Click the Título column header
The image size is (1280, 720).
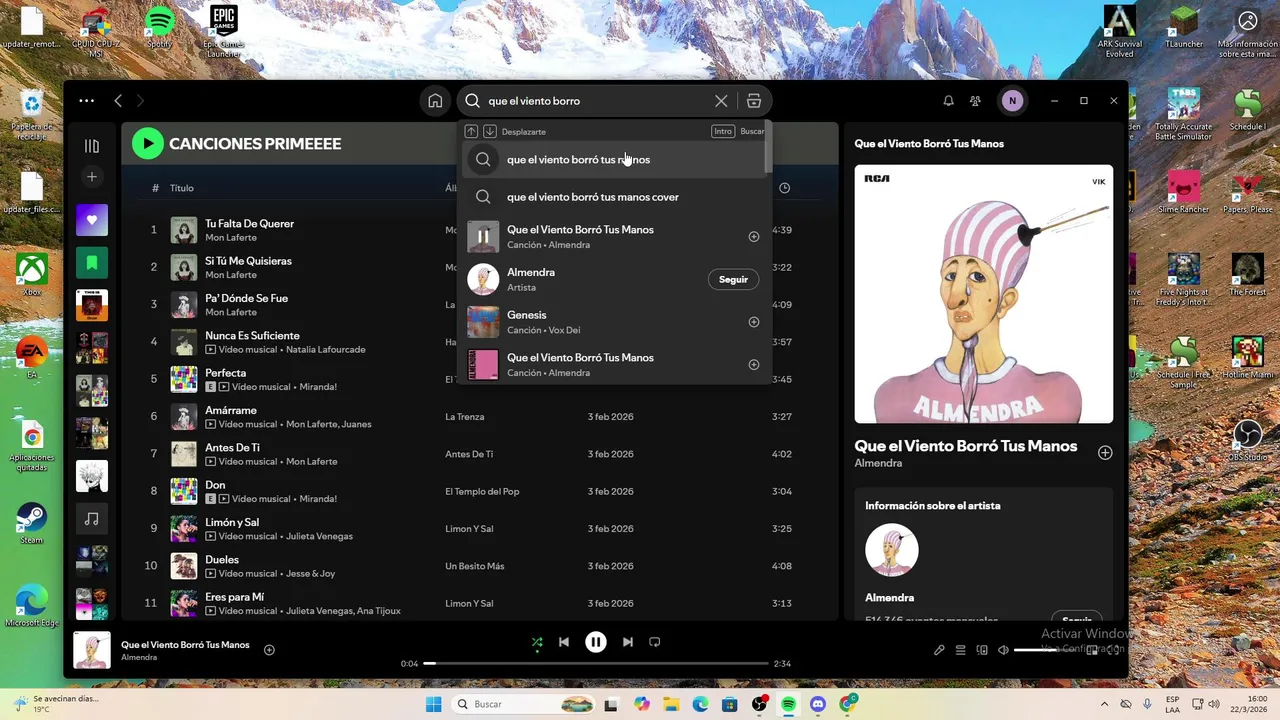[181, 188]
